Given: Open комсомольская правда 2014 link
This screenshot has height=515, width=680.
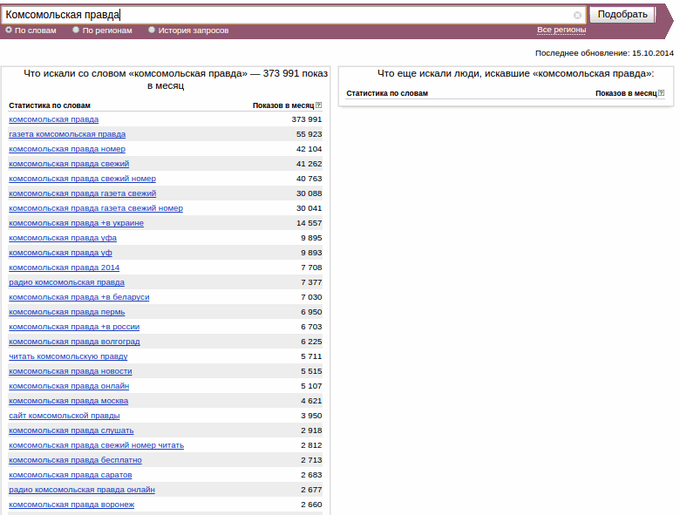Looking at the screenshot, I should point(64,267).
